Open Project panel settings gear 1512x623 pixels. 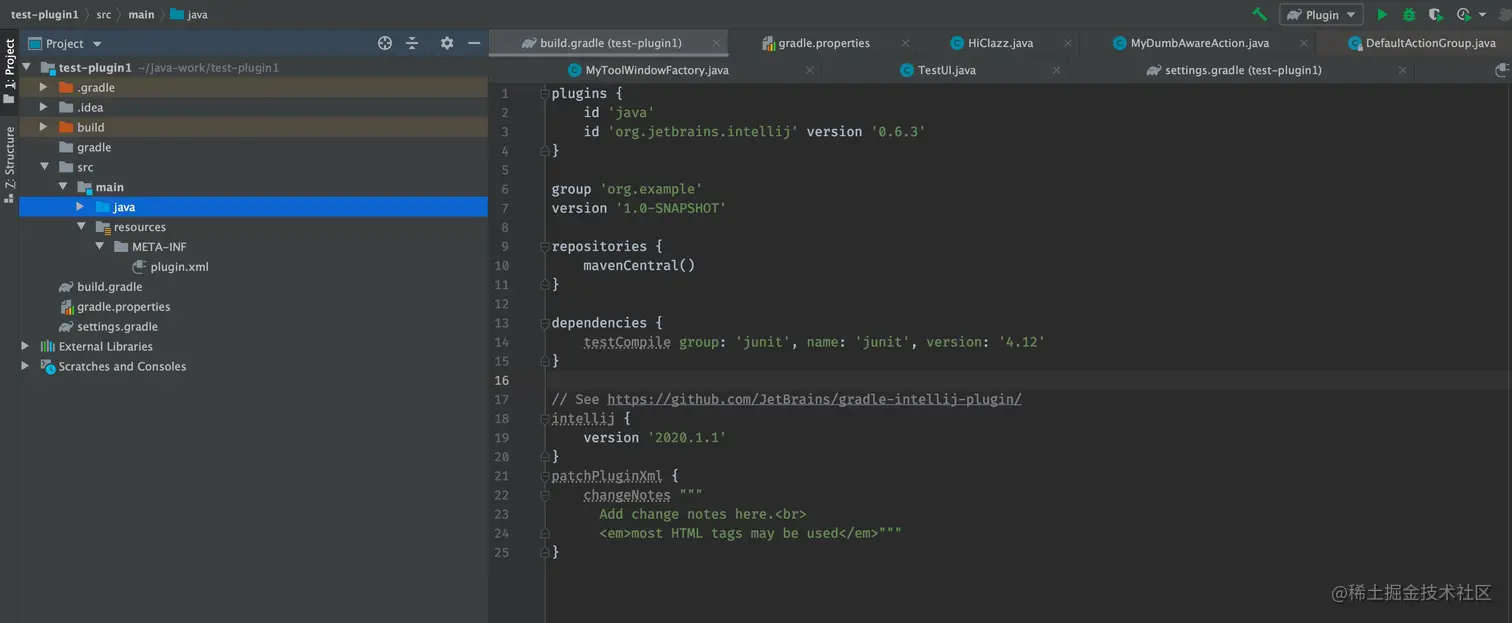447,43
